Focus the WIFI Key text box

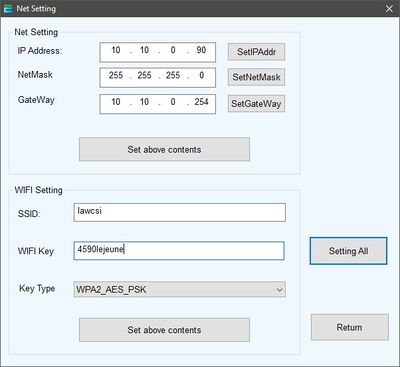(179, 251)
